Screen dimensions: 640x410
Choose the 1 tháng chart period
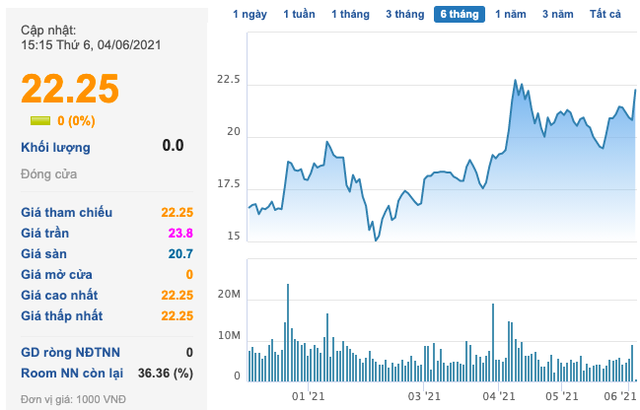tap(350, 14)
